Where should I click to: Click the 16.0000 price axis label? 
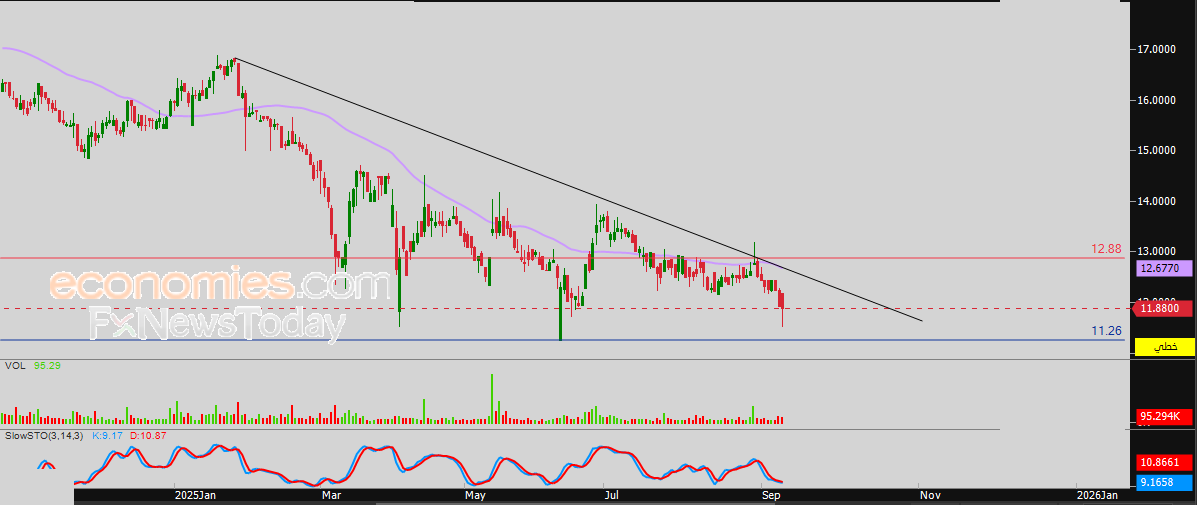point(1156,100)
